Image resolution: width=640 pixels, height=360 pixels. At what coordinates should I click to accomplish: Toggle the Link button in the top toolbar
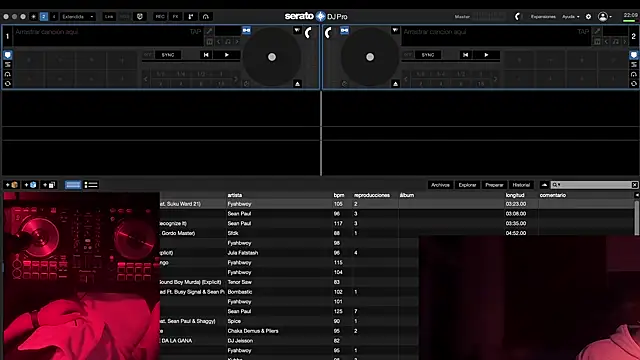(x=109, y=17)
